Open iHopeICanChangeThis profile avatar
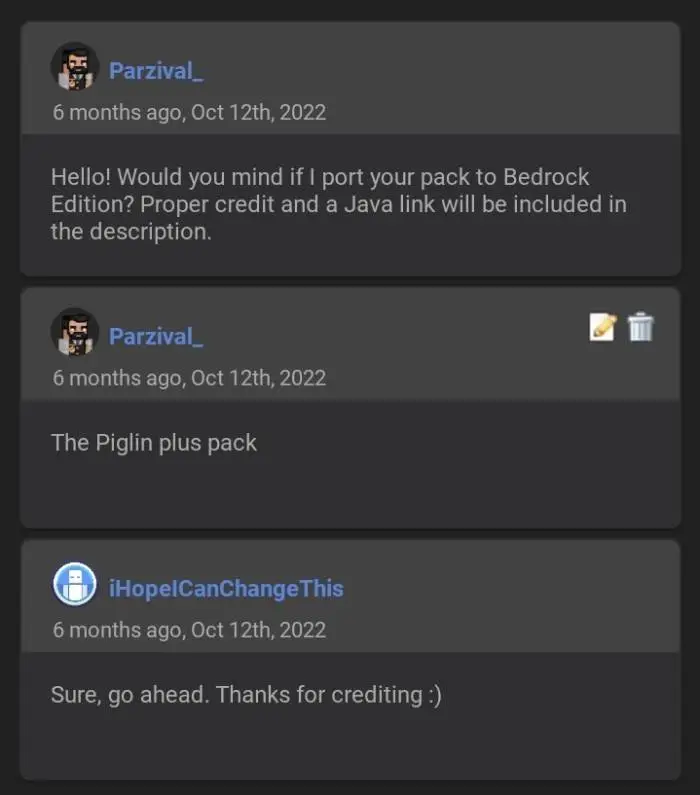Screen dimensions: 700x795 (75, 585)
